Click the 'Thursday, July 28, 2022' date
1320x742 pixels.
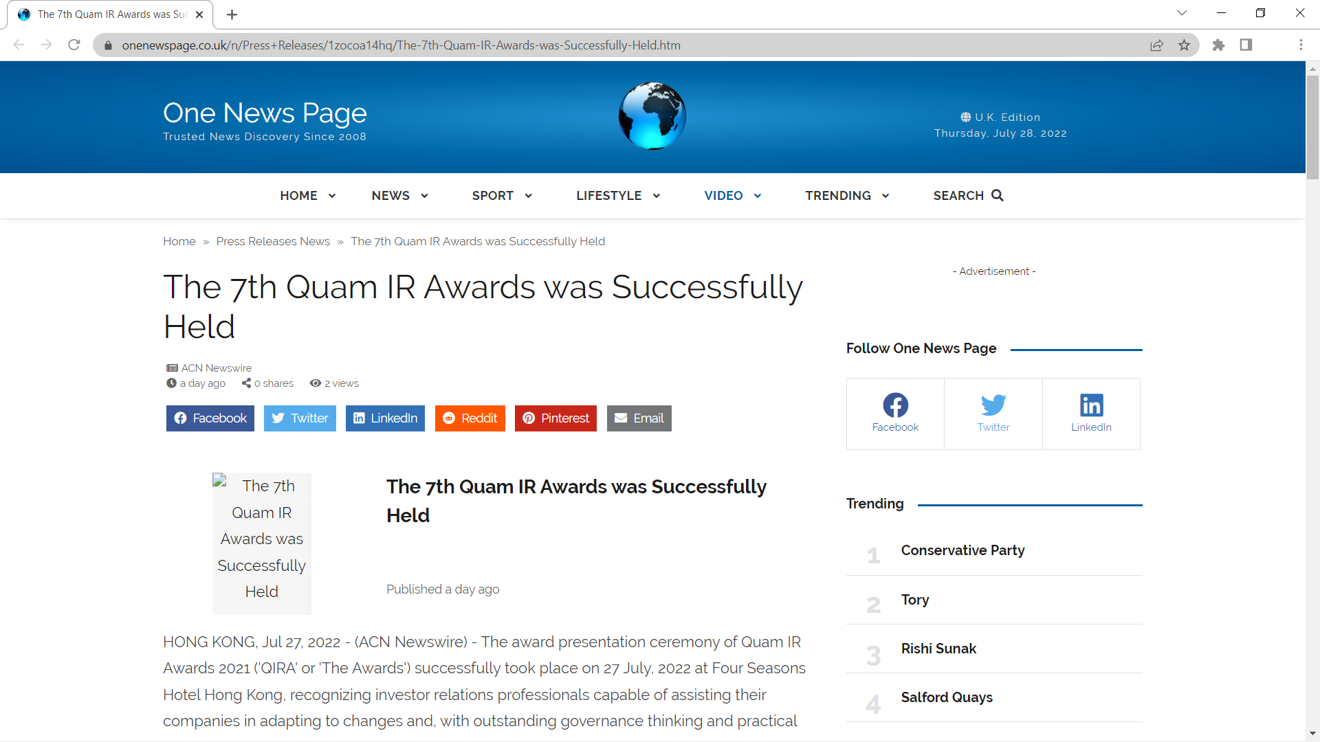[x=1000, y=133]
